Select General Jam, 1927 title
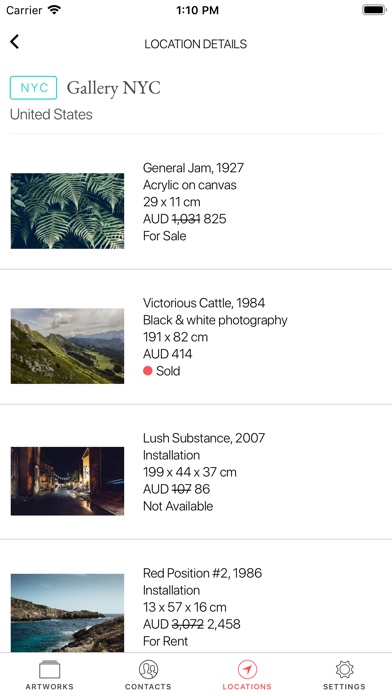The height and width of the screenshot is (696, 392). (194, 168)
